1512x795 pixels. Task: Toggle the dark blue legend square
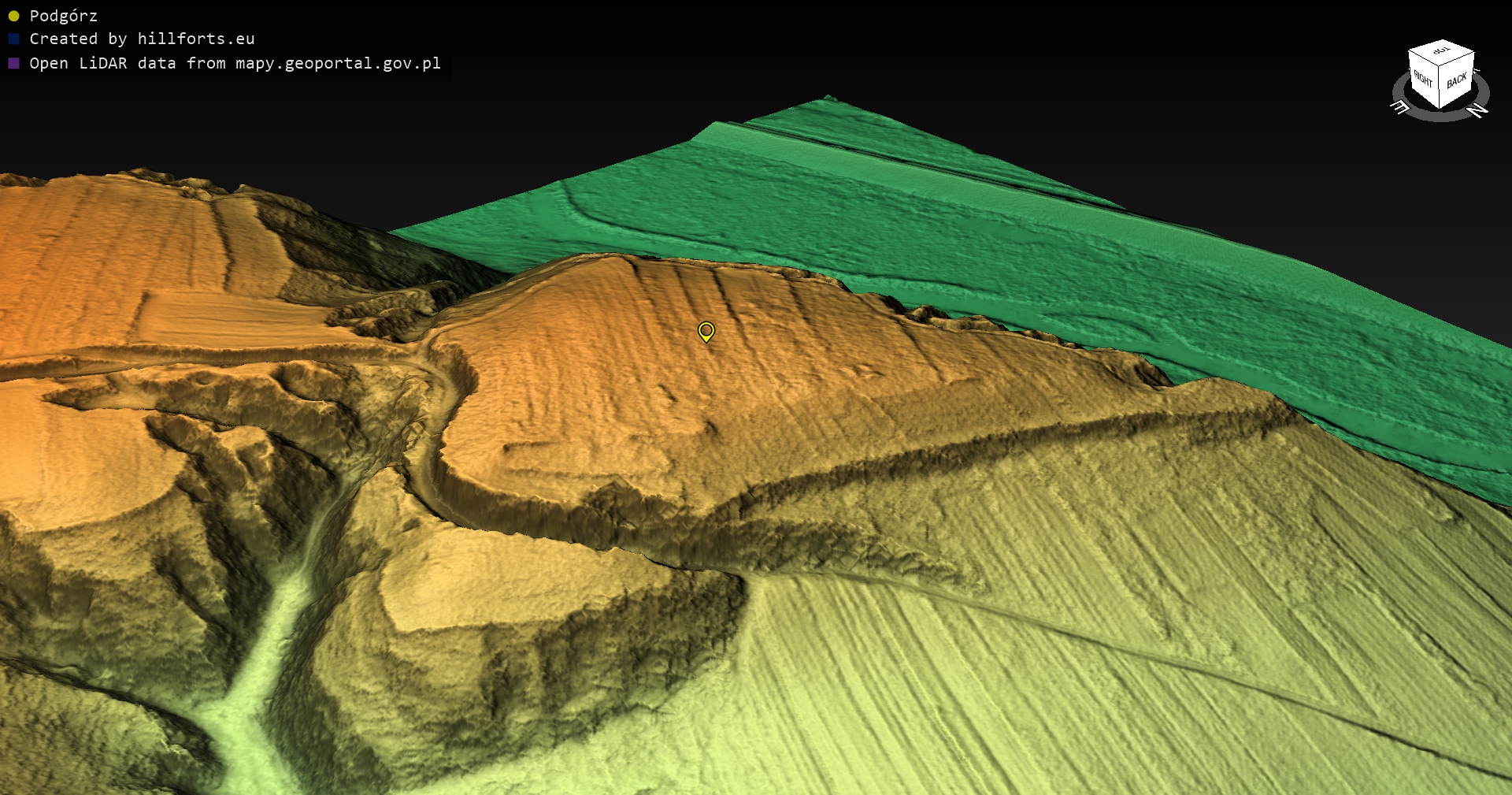[x=13, y=39]
